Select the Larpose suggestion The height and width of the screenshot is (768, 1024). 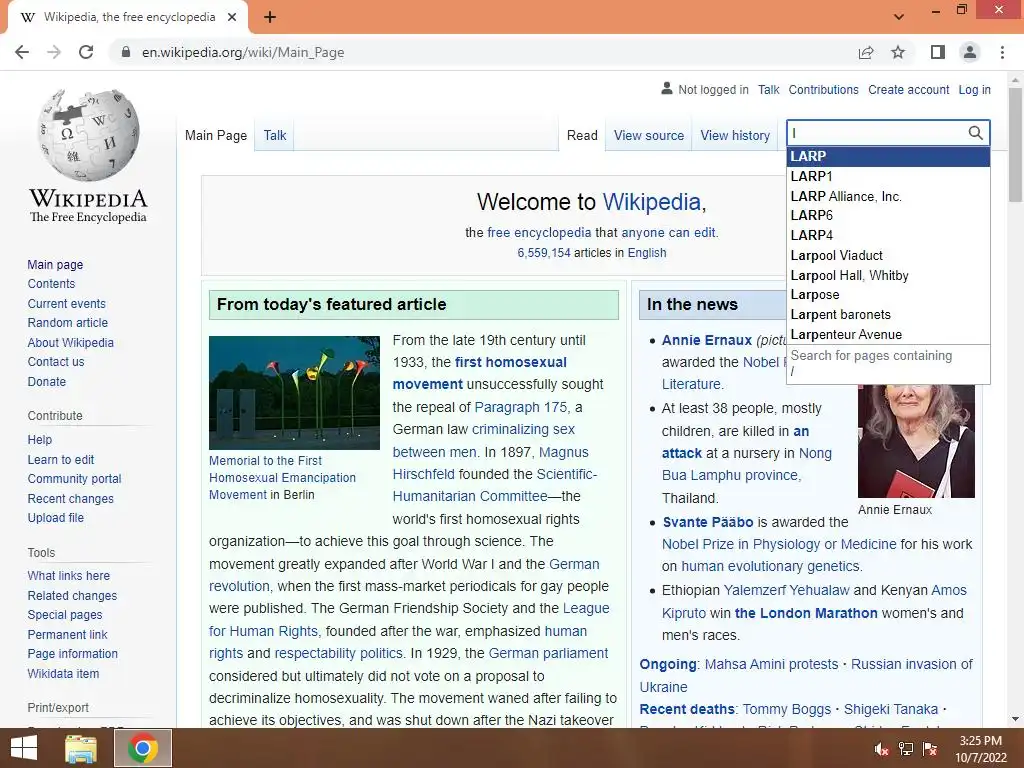[888, 295]
